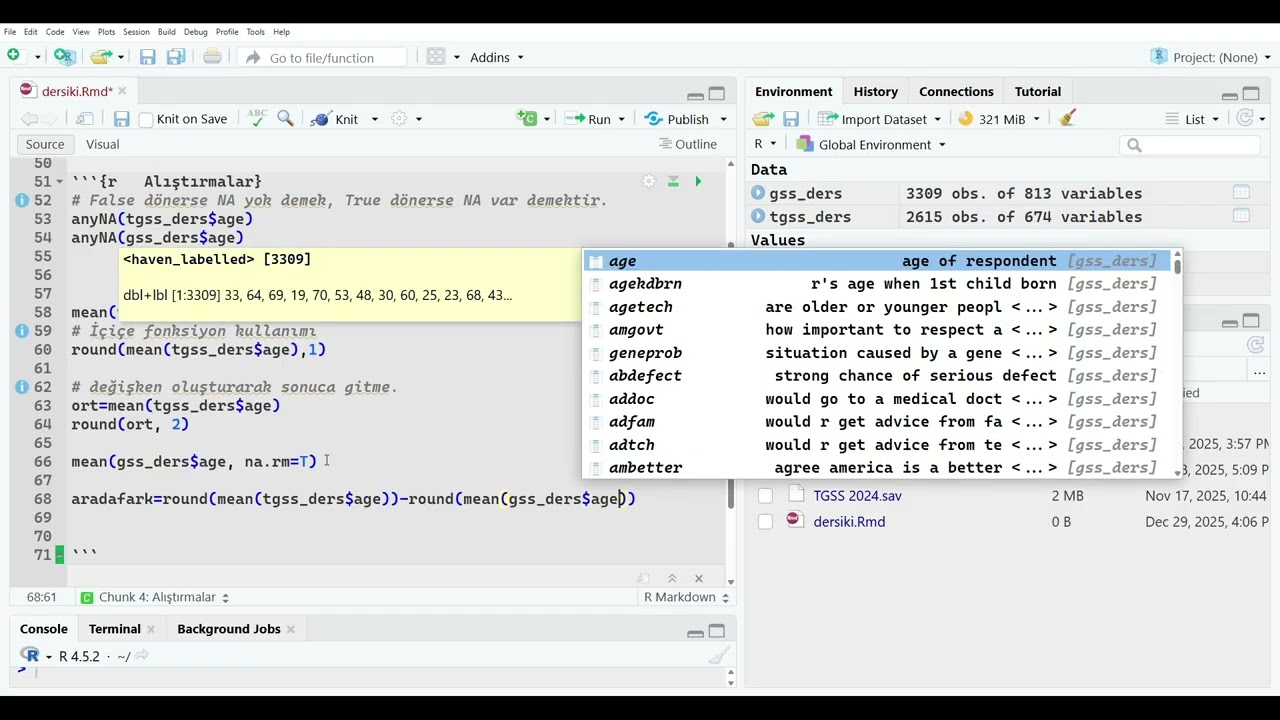Toggle Knit on Save checkbox
Viewport: 1280px width, 720px height.
tap(146, 119)
